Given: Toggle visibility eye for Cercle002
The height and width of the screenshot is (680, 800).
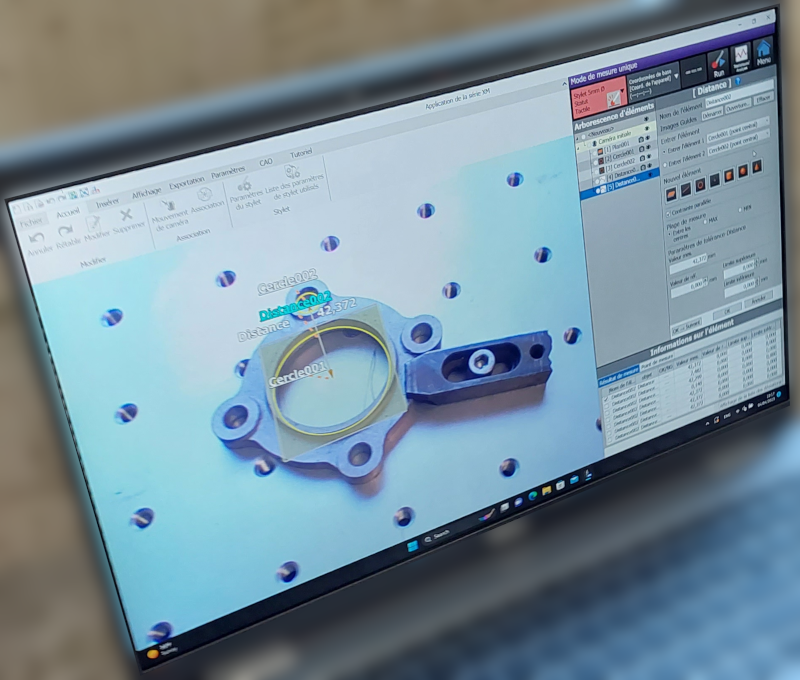Looking at the screenshot, I should [650, 156].
